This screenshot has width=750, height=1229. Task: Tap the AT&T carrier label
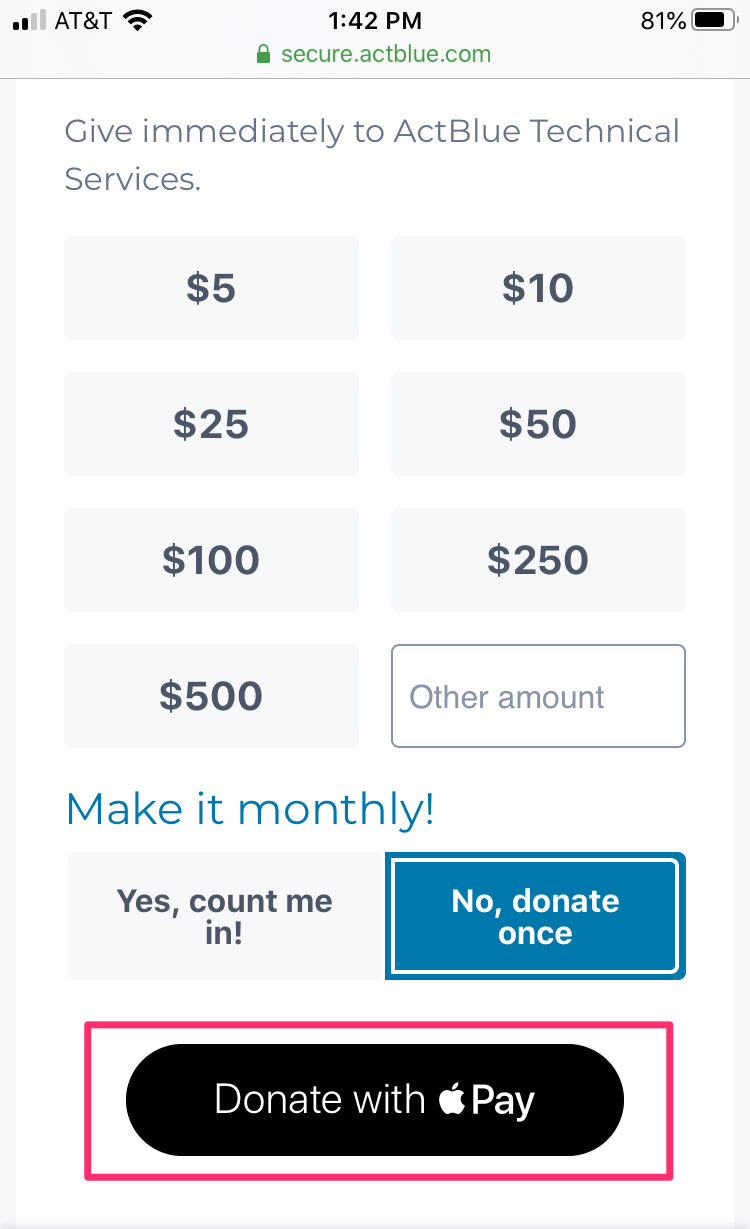tap(81, 20)
